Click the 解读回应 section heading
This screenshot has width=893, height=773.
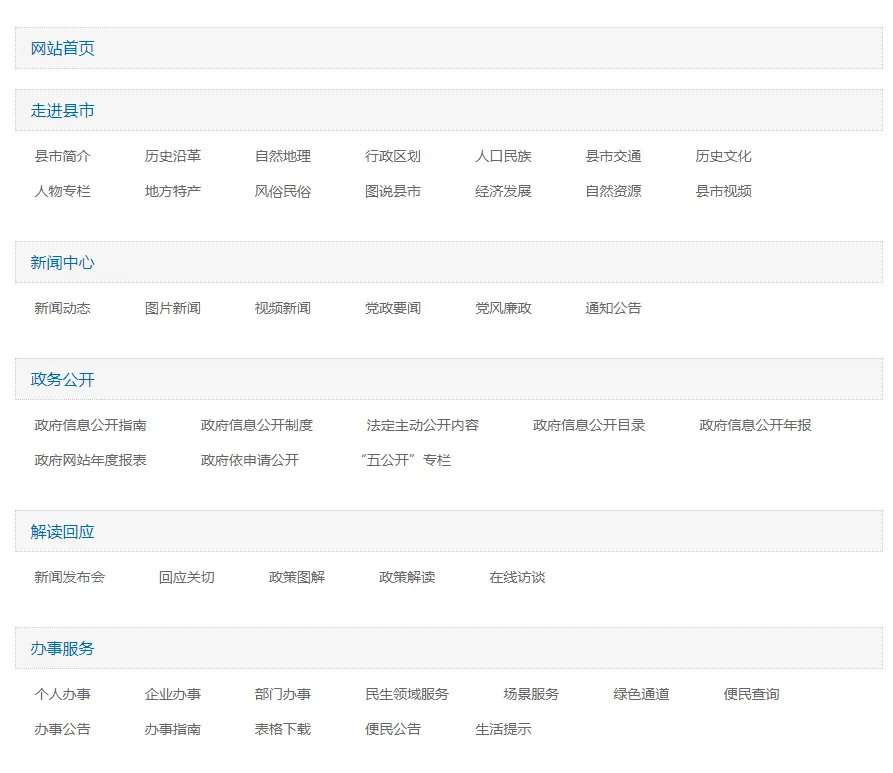coord(62,531)
